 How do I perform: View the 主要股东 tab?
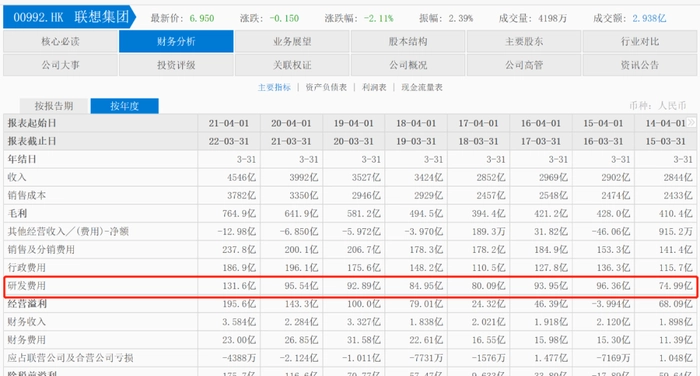(x=524, y=42)
